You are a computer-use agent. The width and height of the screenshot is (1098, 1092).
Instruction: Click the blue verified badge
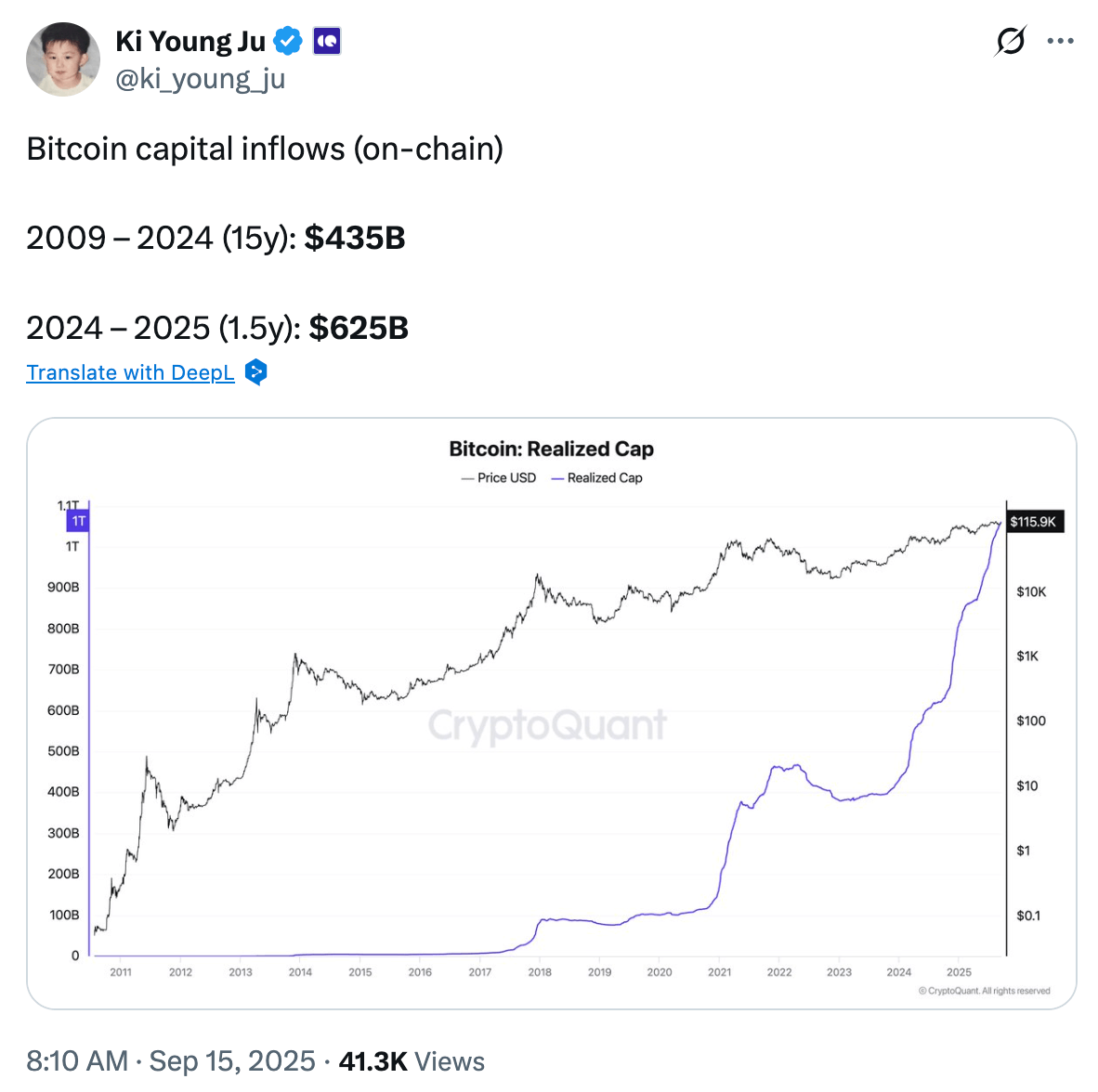pyautogui.click(x=288, y=41)
